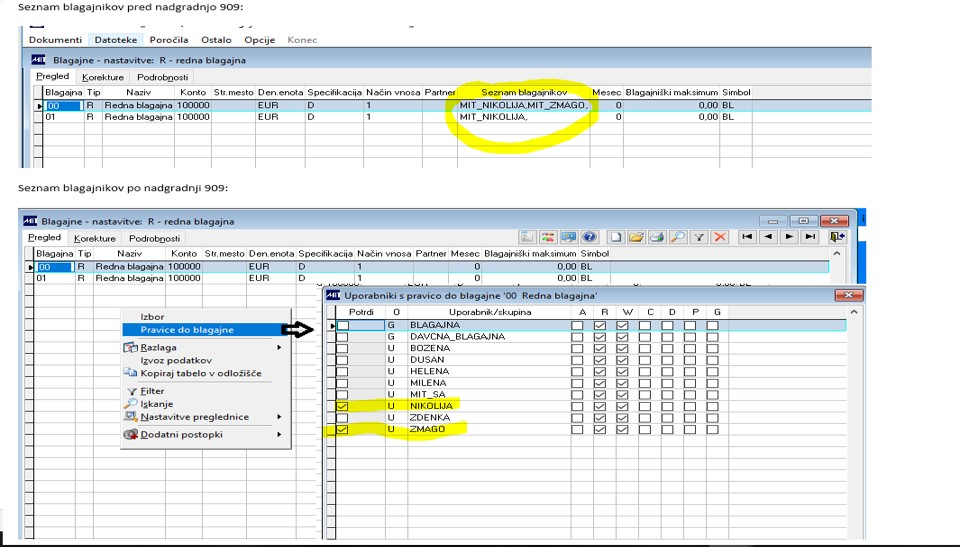
Task: Click the exit door icon
Action: click(x=836, y=237)
